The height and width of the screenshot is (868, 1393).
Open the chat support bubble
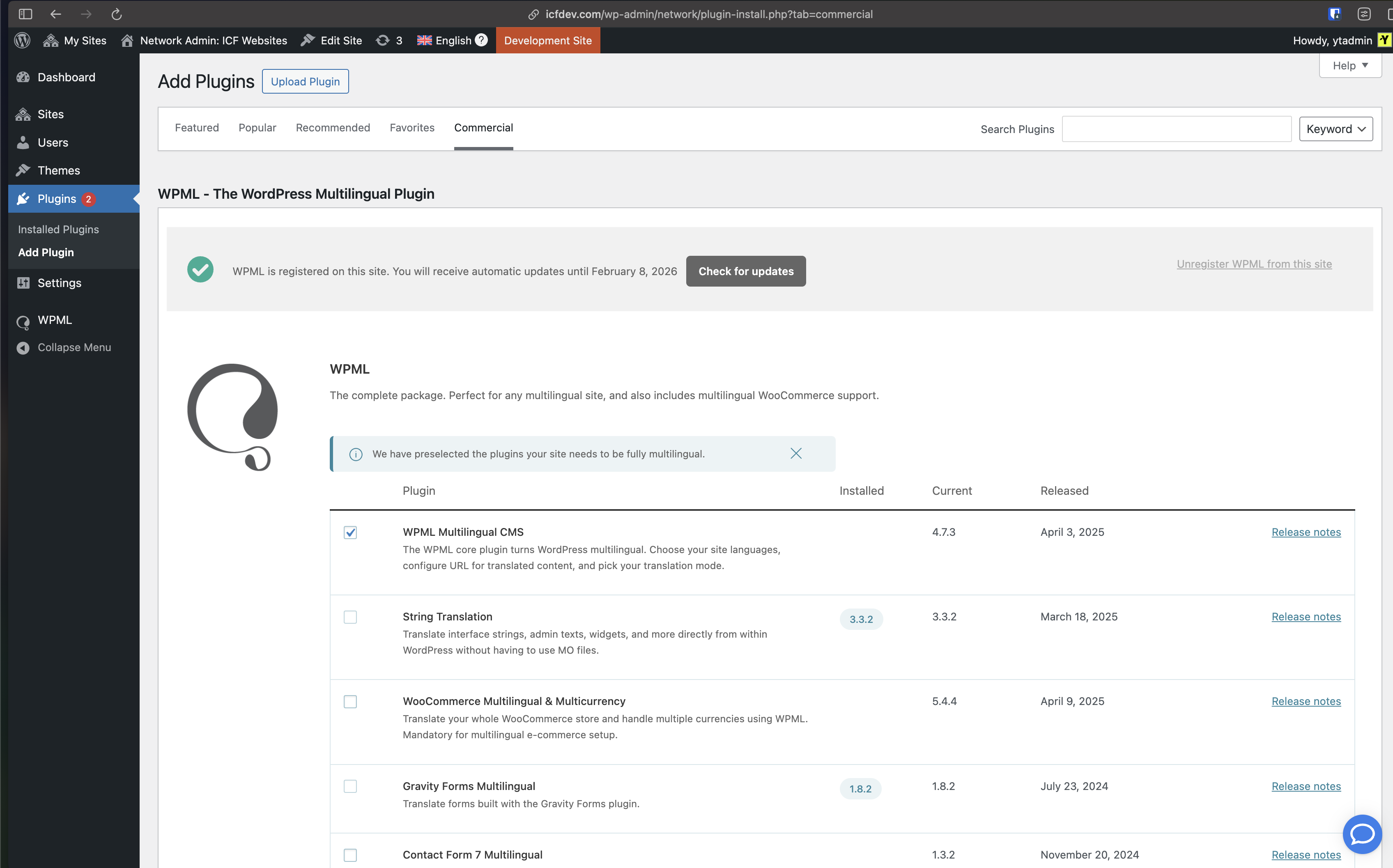[x=1362, y=834]
